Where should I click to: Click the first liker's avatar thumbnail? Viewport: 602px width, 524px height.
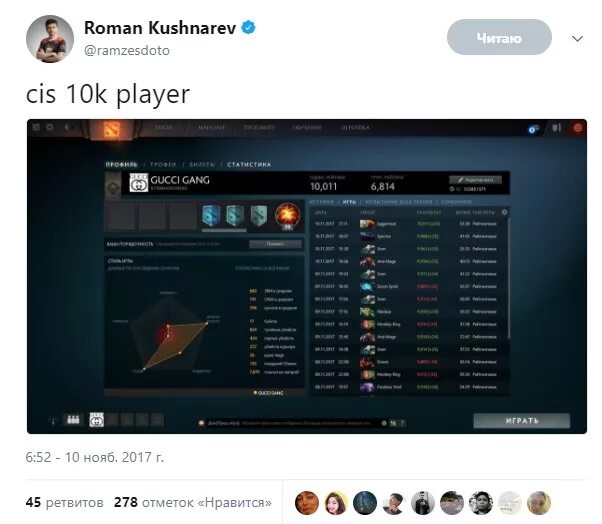point(307,503)
